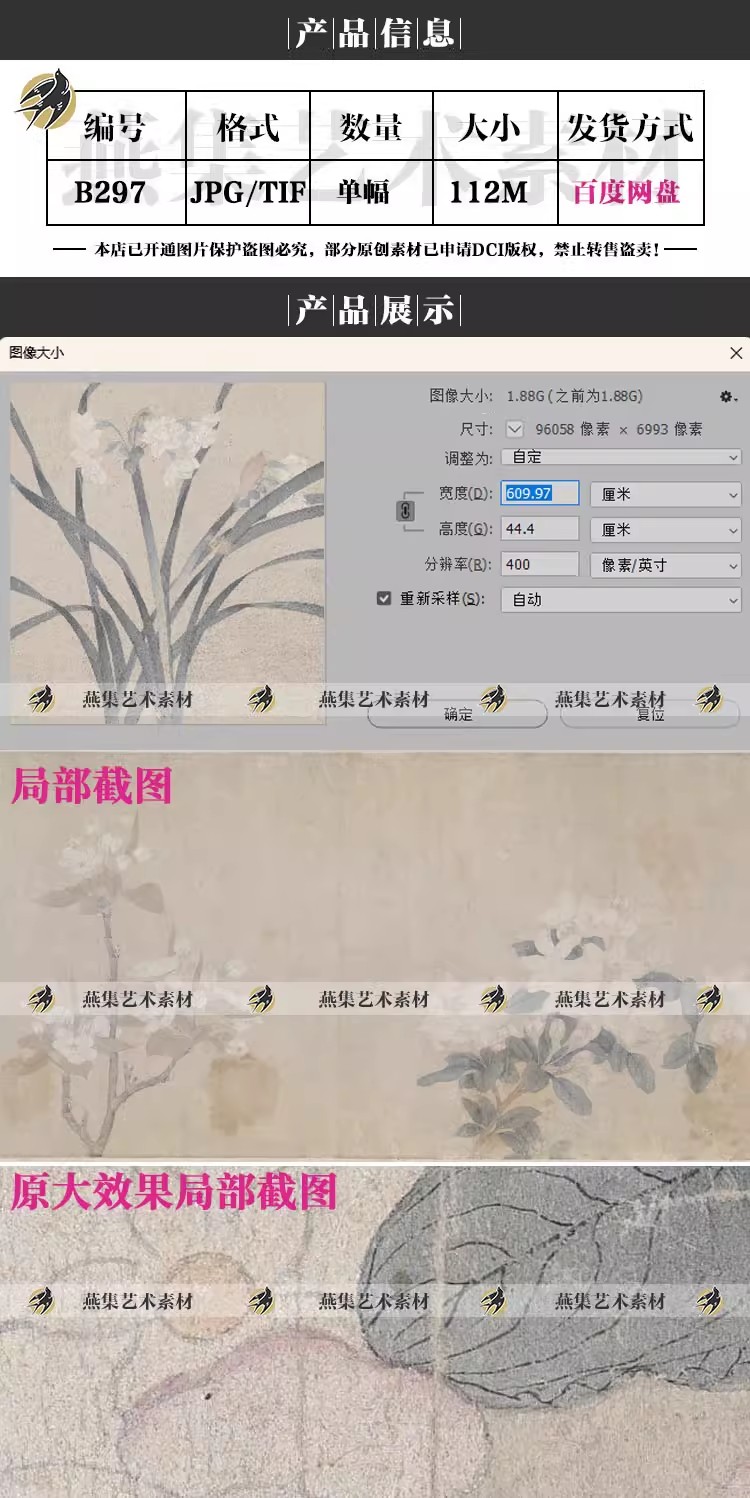
Task: Click the 原大效果局部截图 heading
Action: 174,1192
